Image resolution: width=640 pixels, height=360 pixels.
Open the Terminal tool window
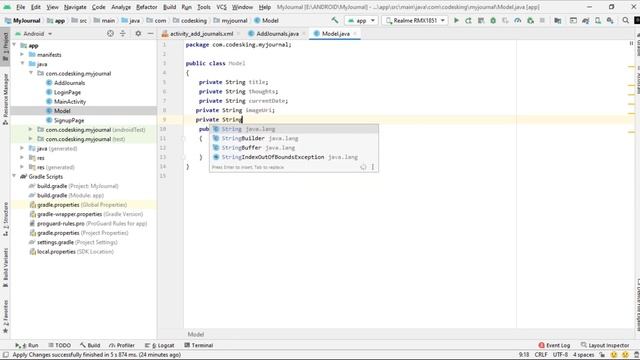tap(199, 345)
